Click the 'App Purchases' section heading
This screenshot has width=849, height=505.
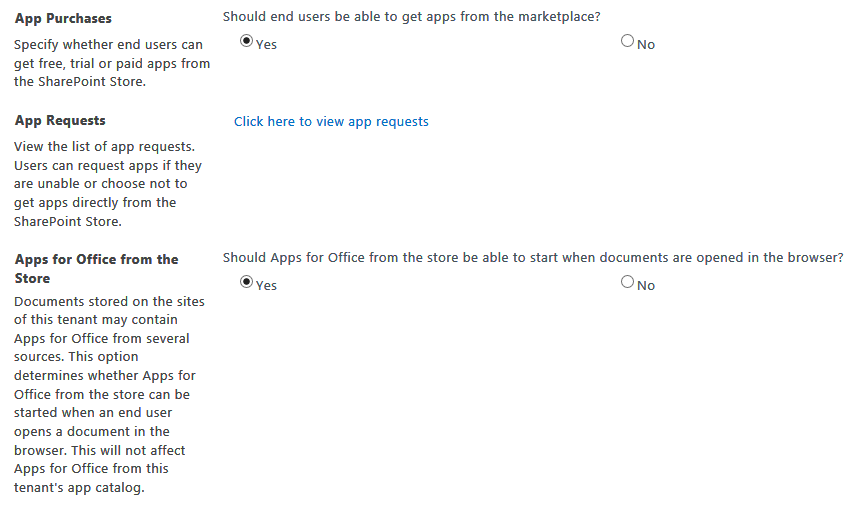[63, 18]
